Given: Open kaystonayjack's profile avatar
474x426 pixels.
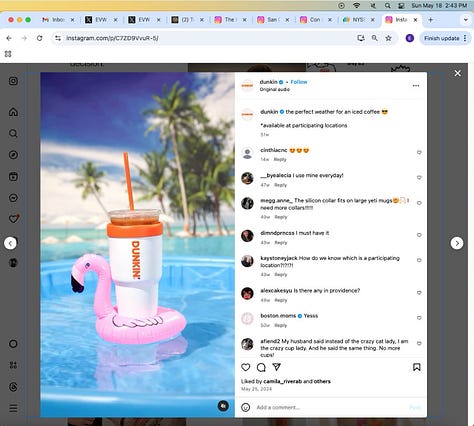Looking at the screenshot, I should point(247,261).
